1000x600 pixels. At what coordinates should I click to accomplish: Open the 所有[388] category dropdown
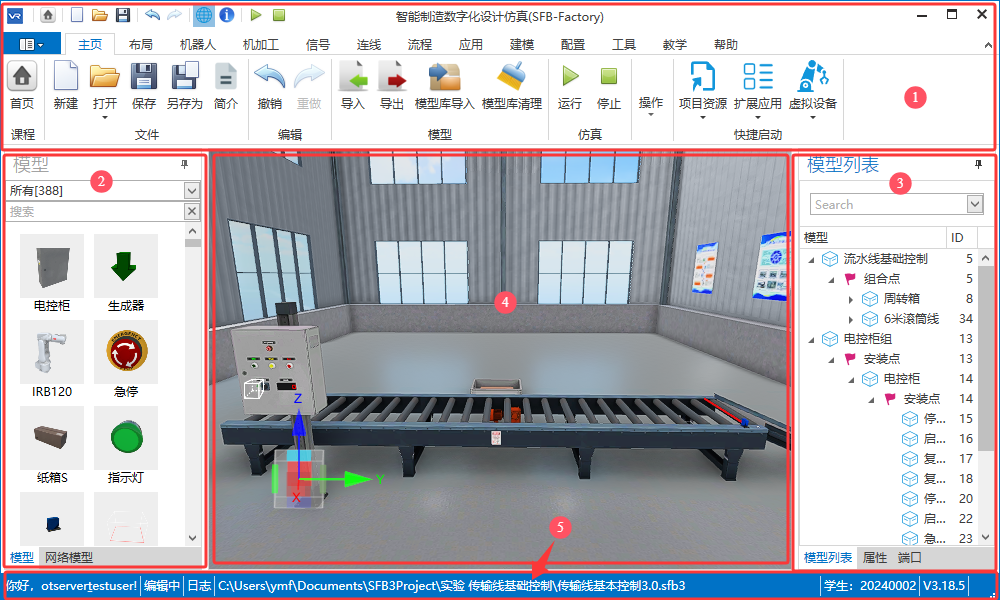[x=192, y=190]
